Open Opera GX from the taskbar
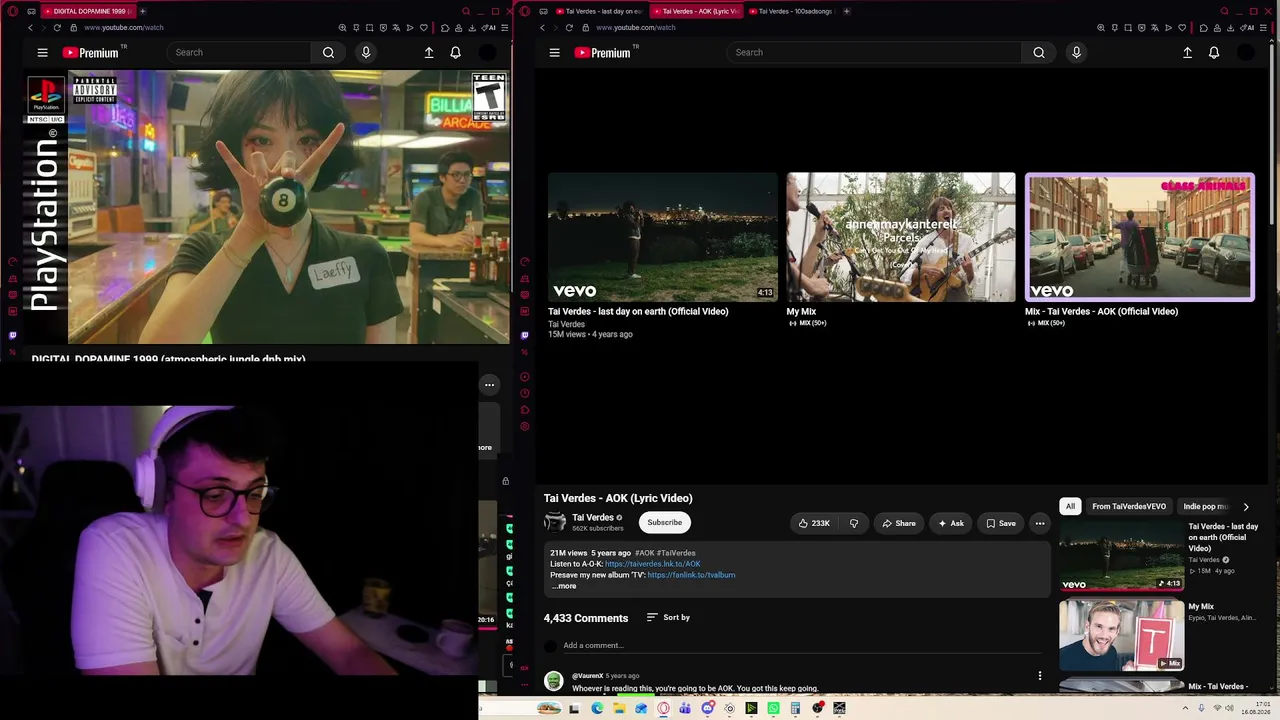Screen dimensions: 1280x720 663,708
